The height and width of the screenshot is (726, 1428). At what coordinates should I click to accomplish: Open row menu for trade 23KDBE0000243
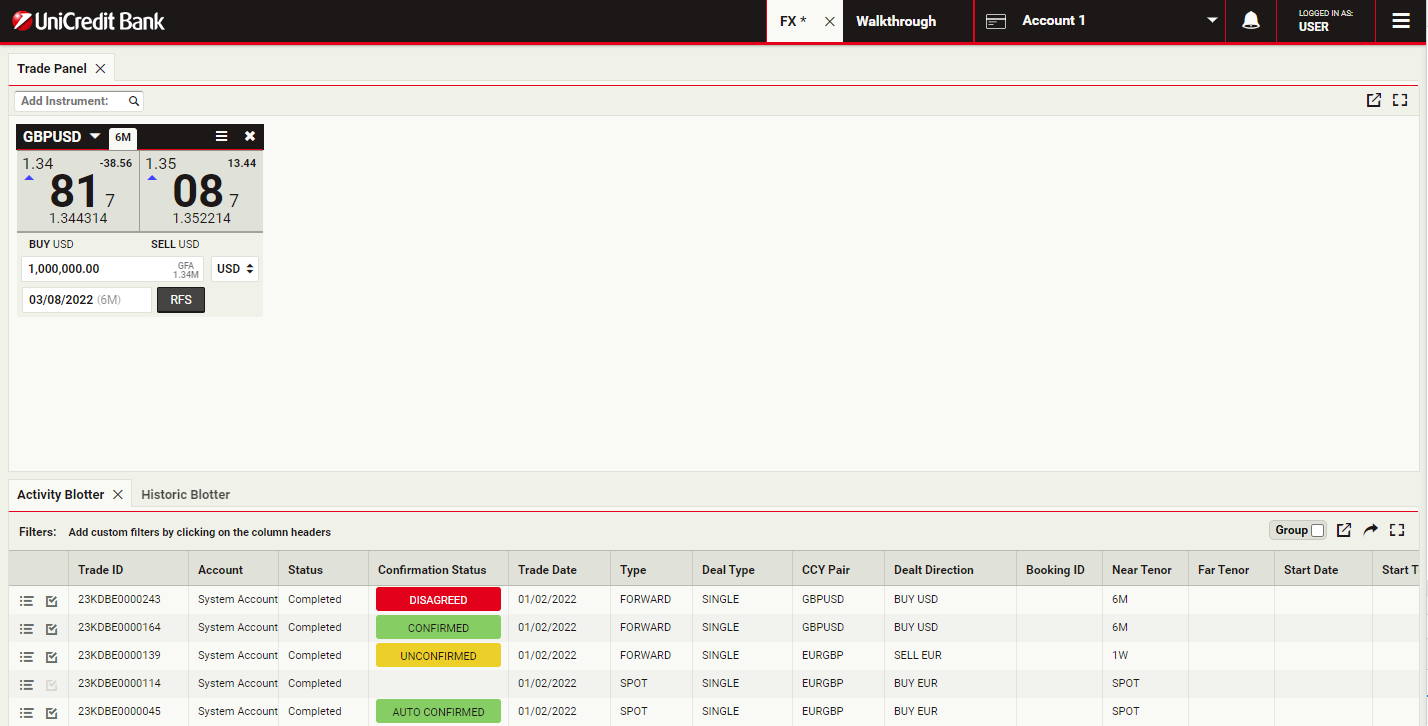27,600
